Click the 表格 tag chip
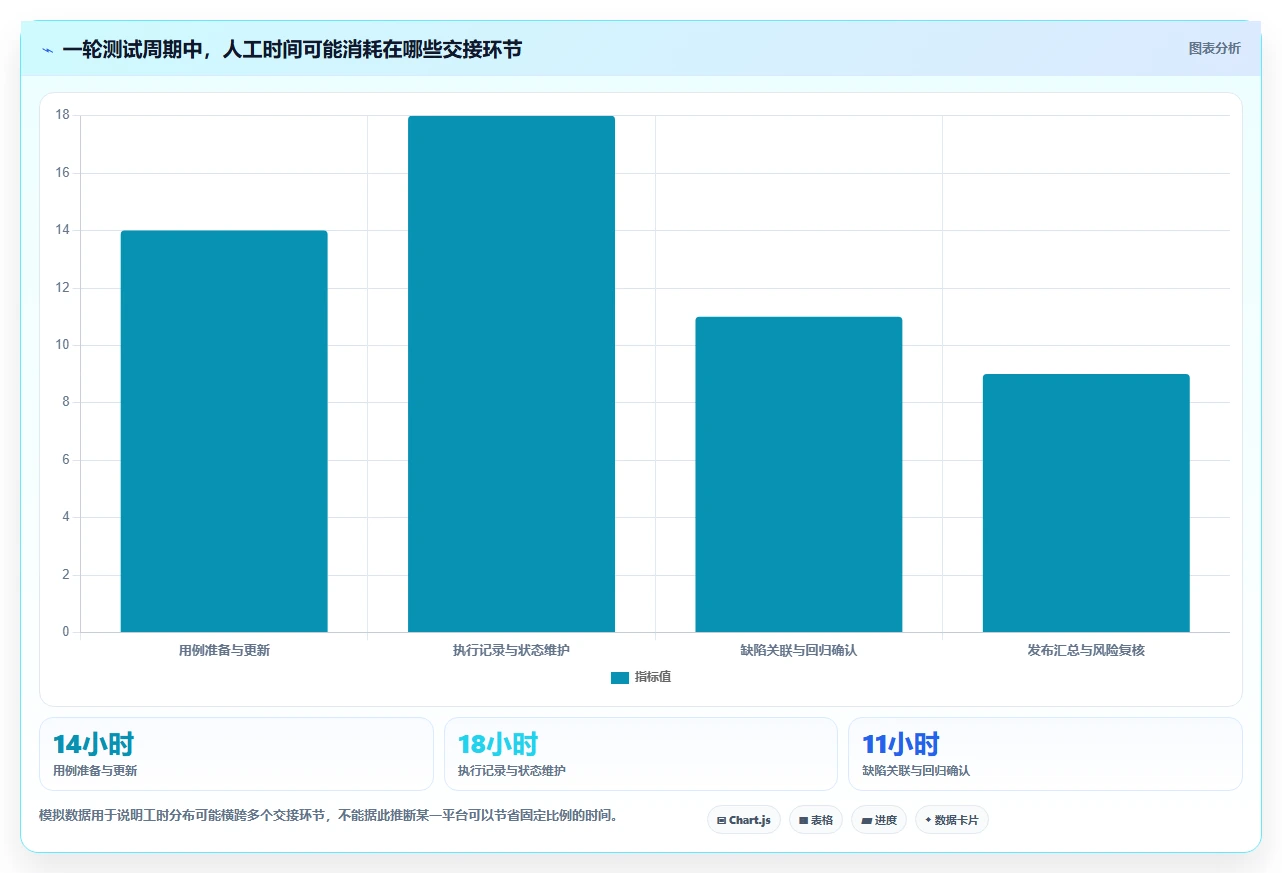The image size is (1282, 873). (816, 820)
